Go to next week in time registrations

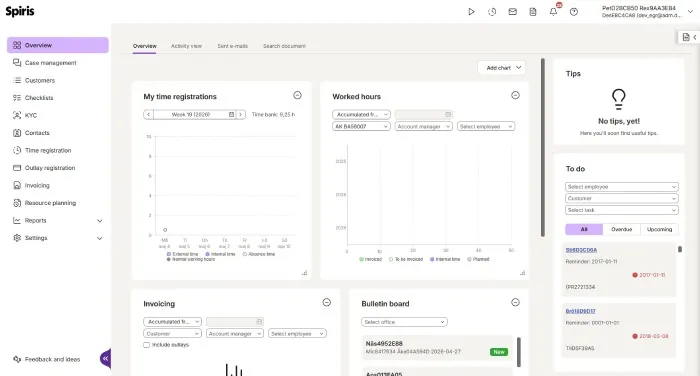point(241,115)
